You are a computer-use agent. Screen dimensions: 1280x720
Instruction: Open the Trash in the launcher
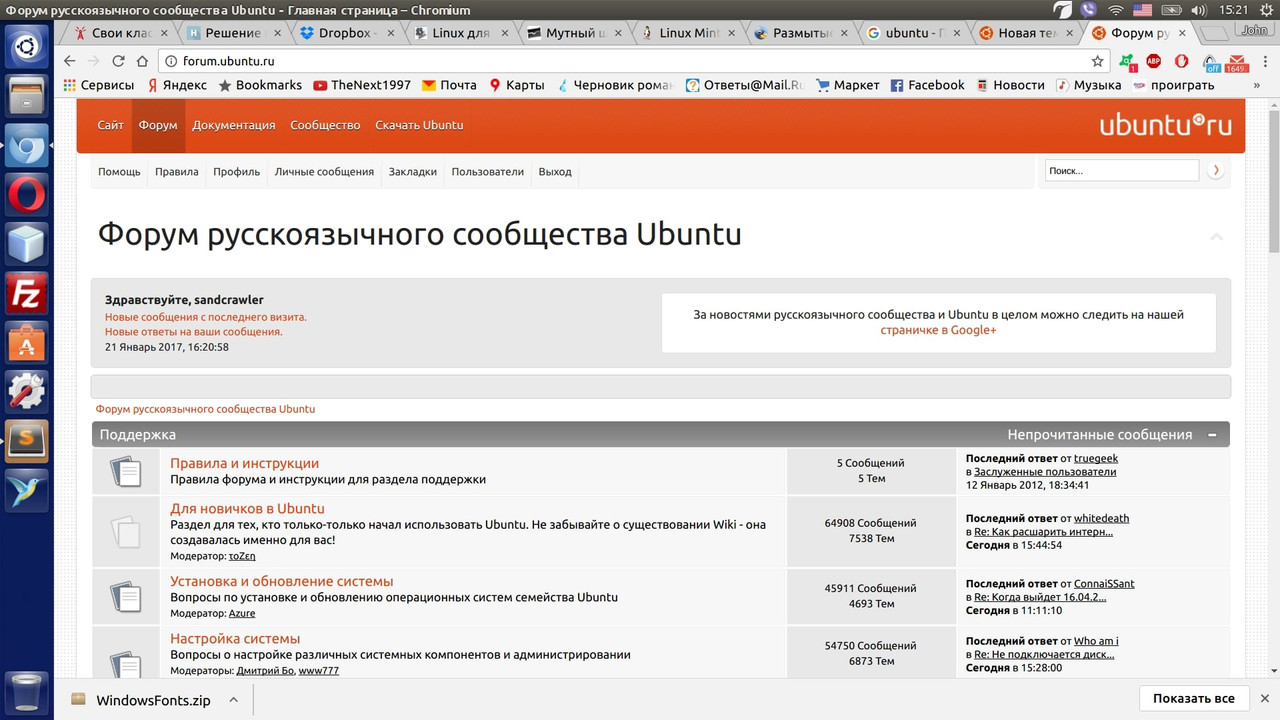[x=27, y=692]
